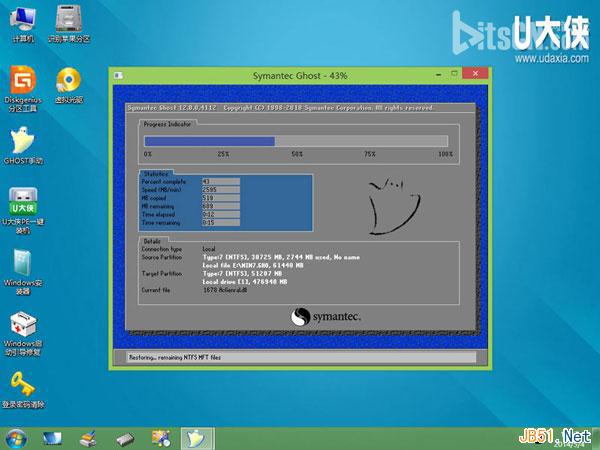Image resolution: width=600 pixels, height=450 pixels.
Task: Open the 识别苹果分区 drive icon
Action: (69, 24)
